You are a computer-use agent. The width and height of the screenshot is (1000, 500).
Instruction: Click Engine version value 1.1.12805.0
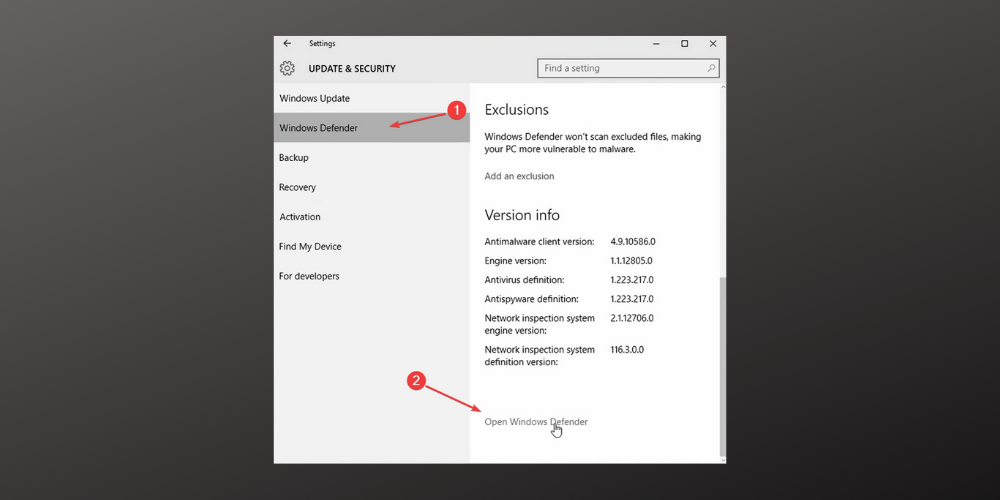tap(631, 261)
